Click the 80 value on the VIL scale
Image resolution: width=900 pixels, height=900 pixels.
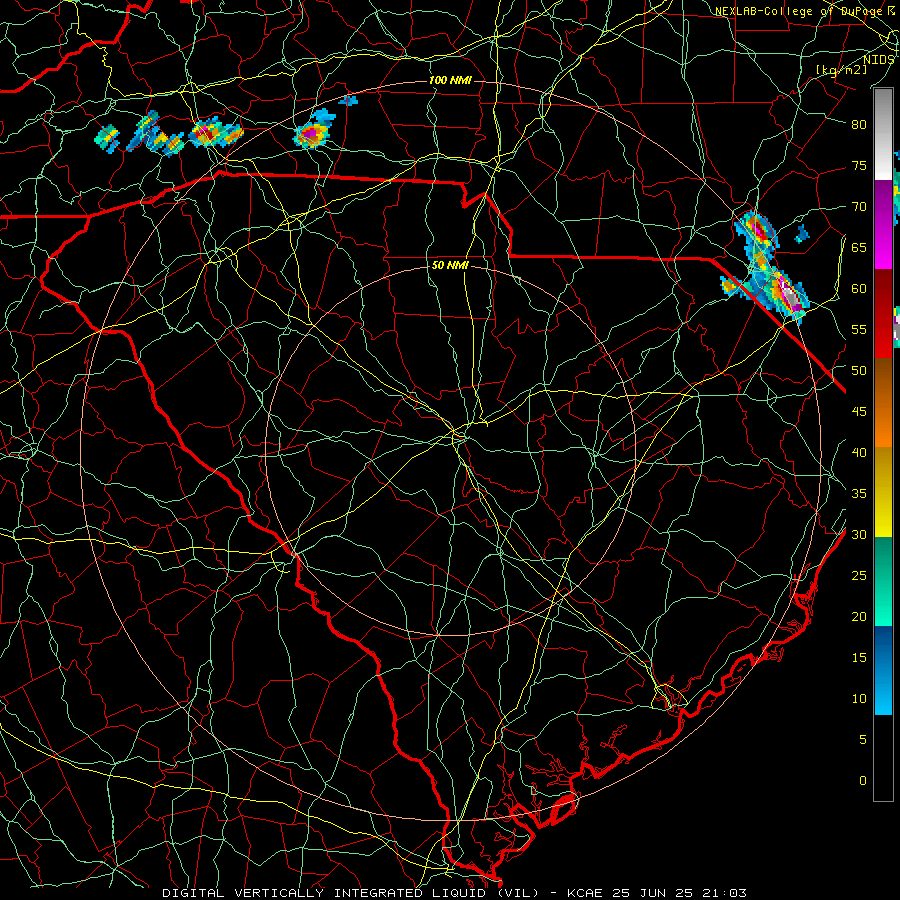pyautogui.click(x=859, y=125)
